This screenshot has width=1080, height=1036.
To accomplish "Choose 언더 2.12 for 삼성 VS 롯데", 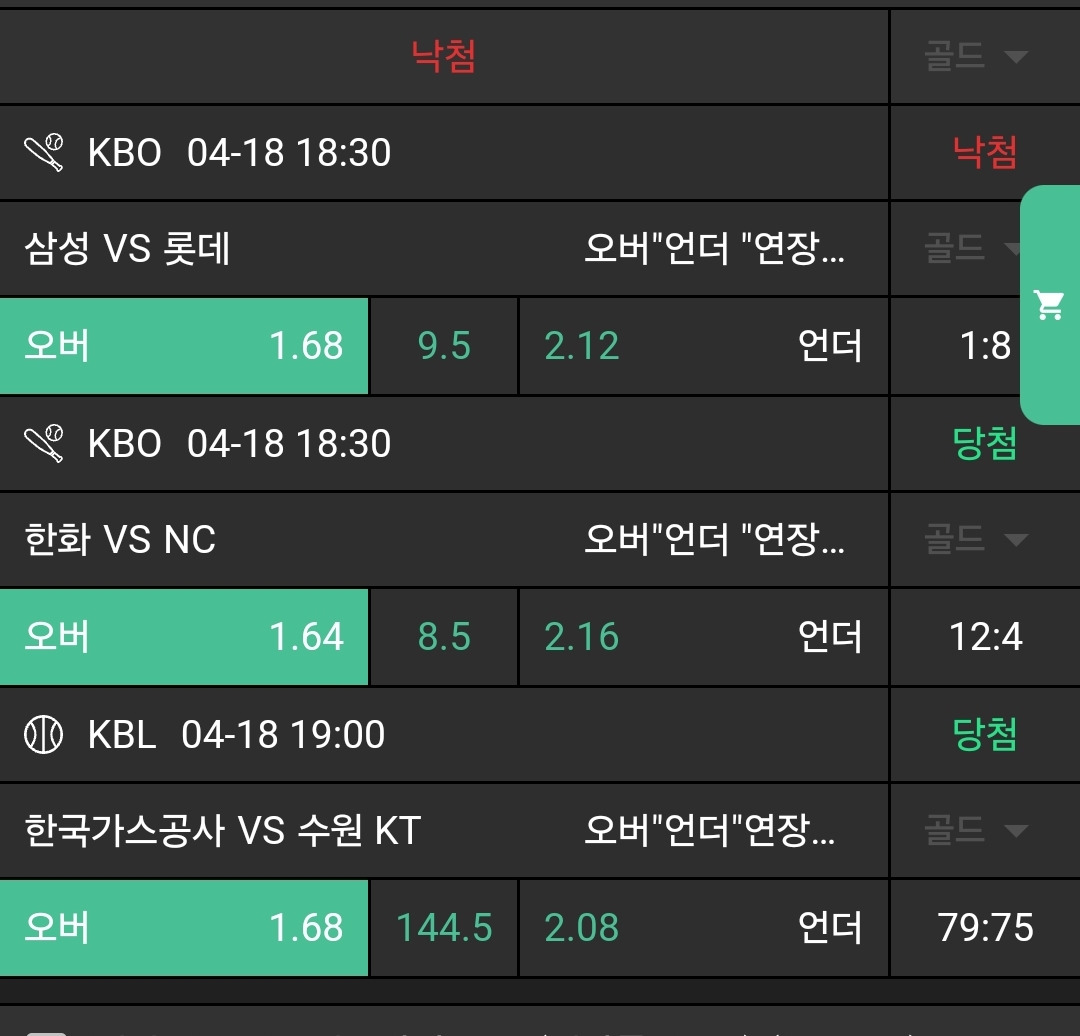I will click(x=703, y=346).
